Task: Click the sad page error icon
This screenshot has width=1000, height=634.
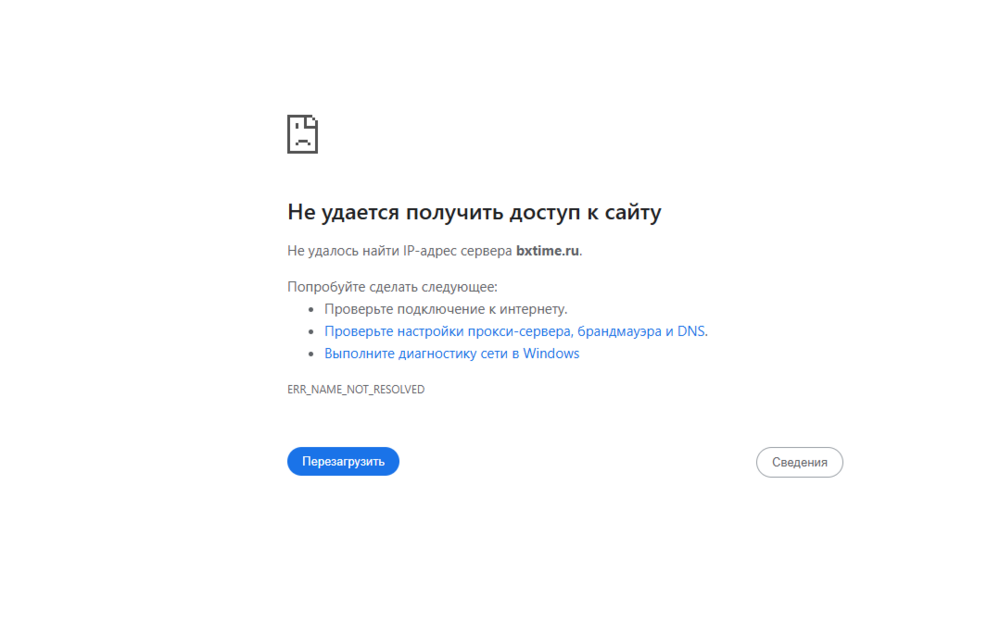Action: pyautogui.click(x=302, y=134)
